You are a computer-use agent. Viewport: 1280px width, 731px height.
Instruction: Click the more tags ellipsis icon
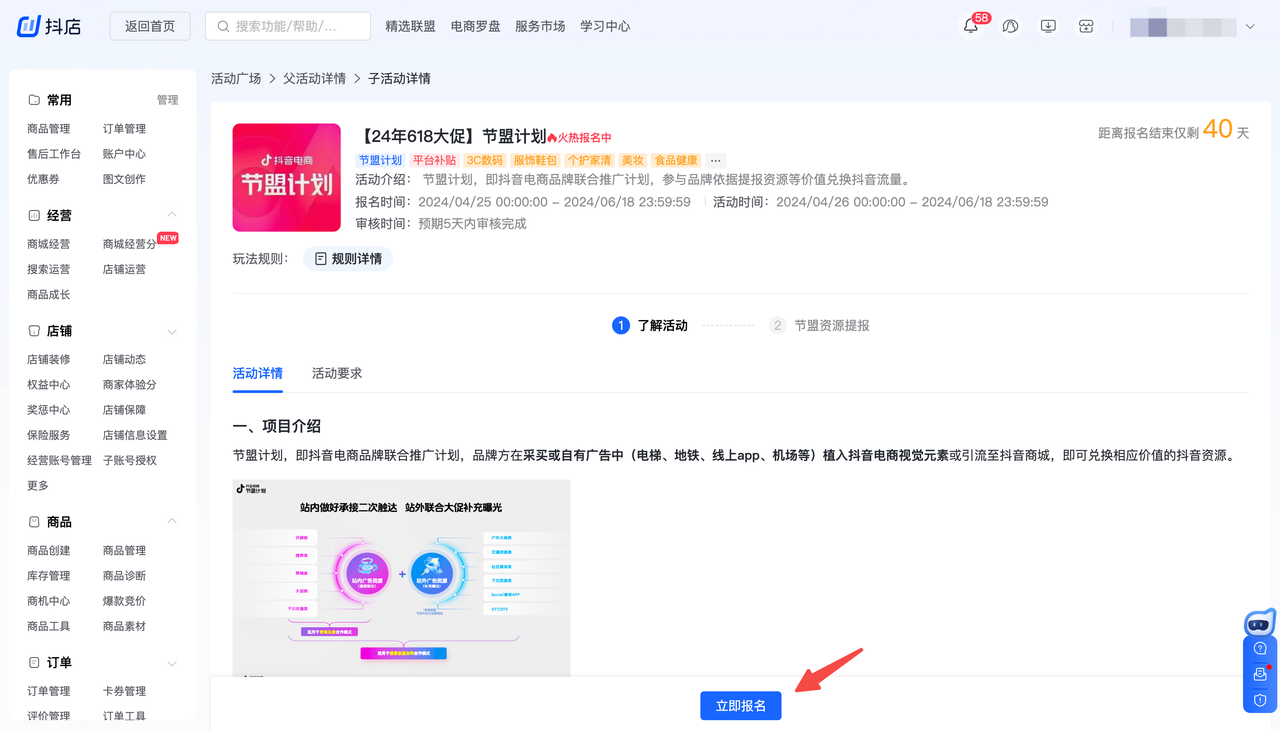[715, 160]
